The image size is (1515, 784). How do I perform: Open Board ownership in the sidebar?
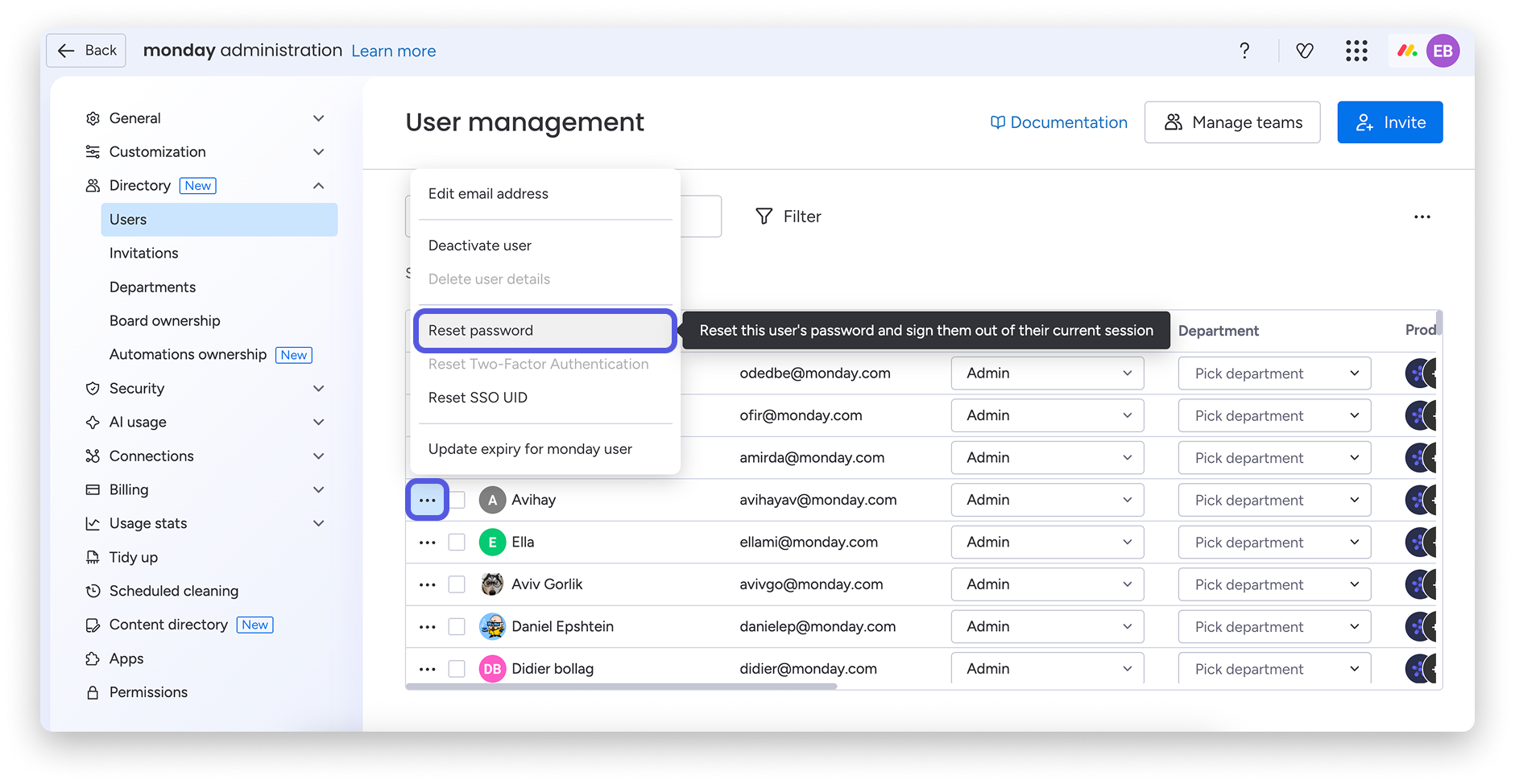tap(165, 321)
